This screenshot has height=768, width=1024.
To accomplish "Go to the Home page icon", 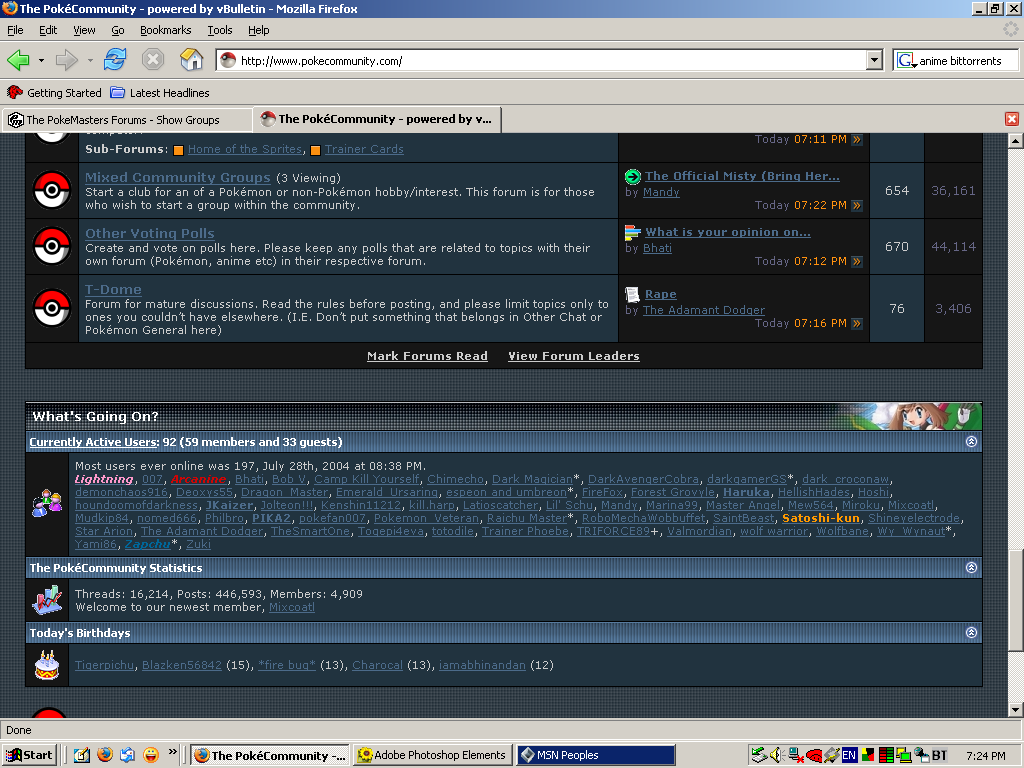I will tap(191, 60).
